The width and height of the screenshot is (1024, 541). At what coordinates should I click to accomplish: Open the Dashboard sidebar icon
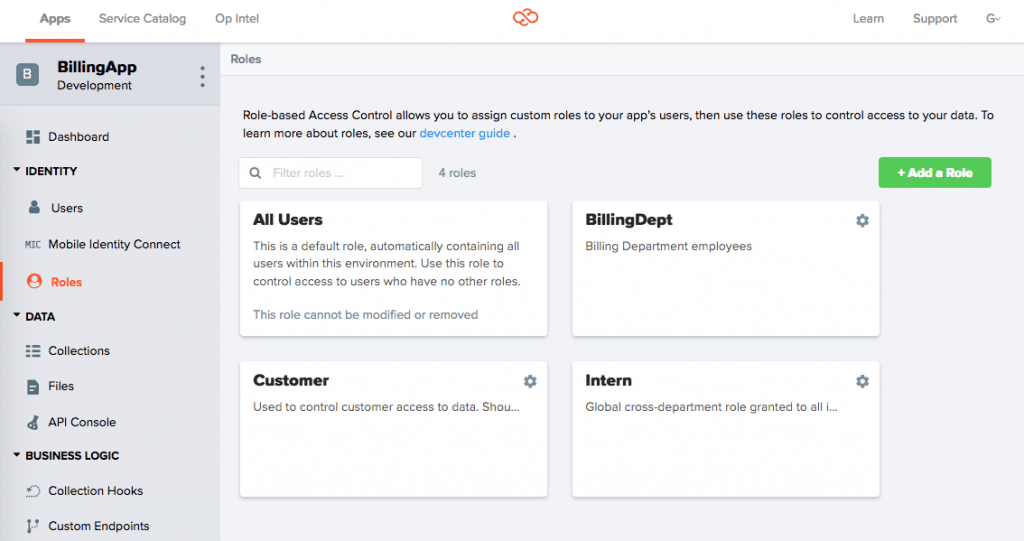pyautogui.click(x=32, y=137)
